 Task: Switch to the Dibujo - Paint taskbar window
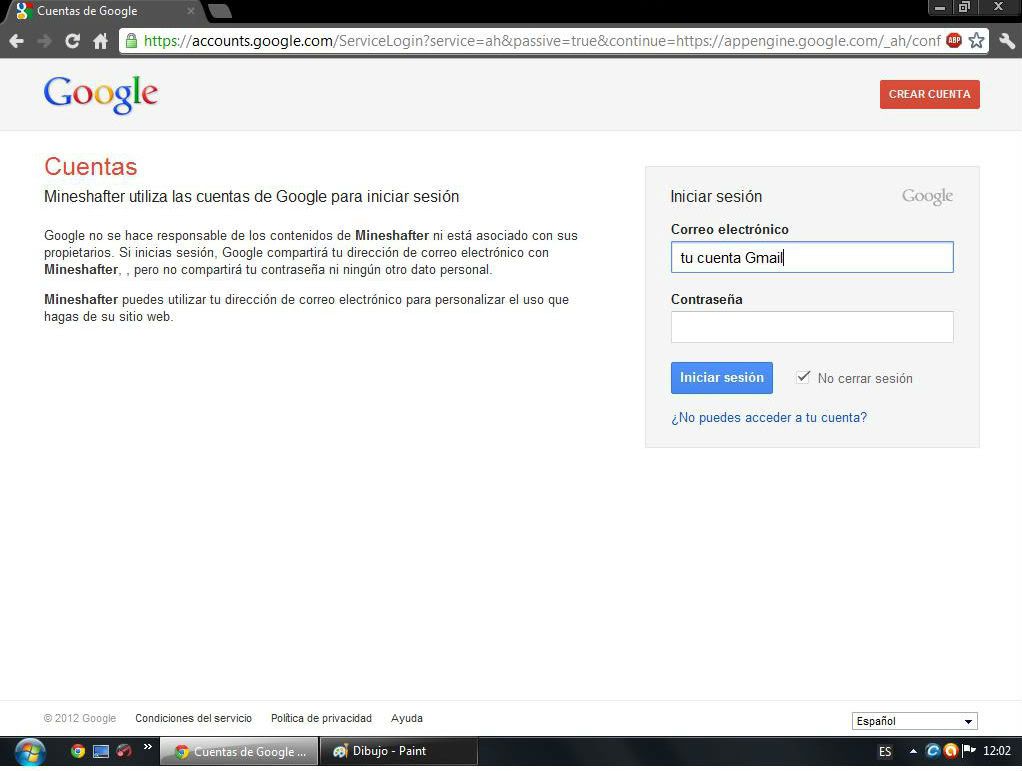(x=398, y=751)
